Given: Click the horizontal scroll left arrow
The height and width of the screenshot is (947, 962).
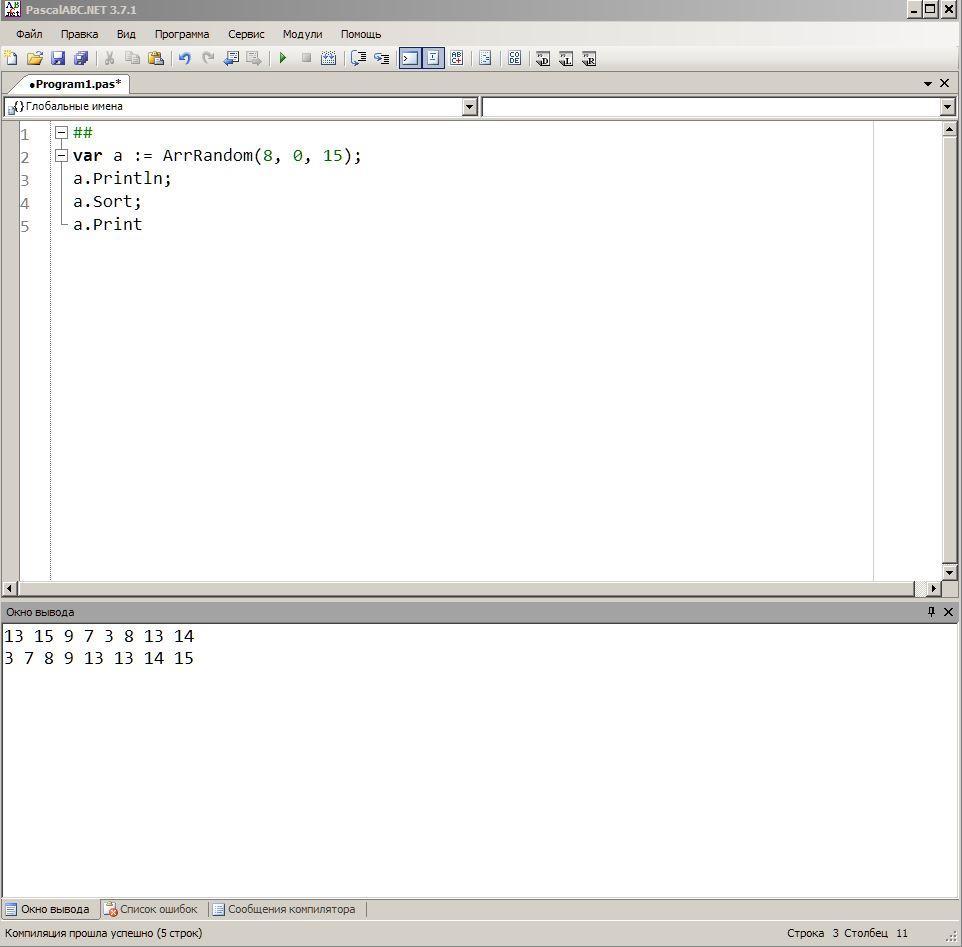Looking at the screenshot, I should (9, 588).
